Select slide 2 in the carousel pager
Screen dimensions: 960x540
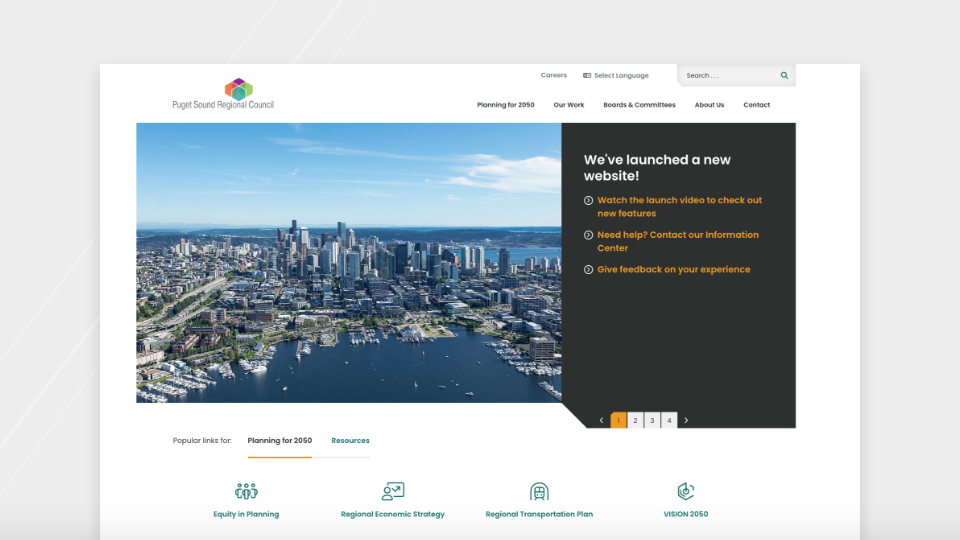pos(636,421)
